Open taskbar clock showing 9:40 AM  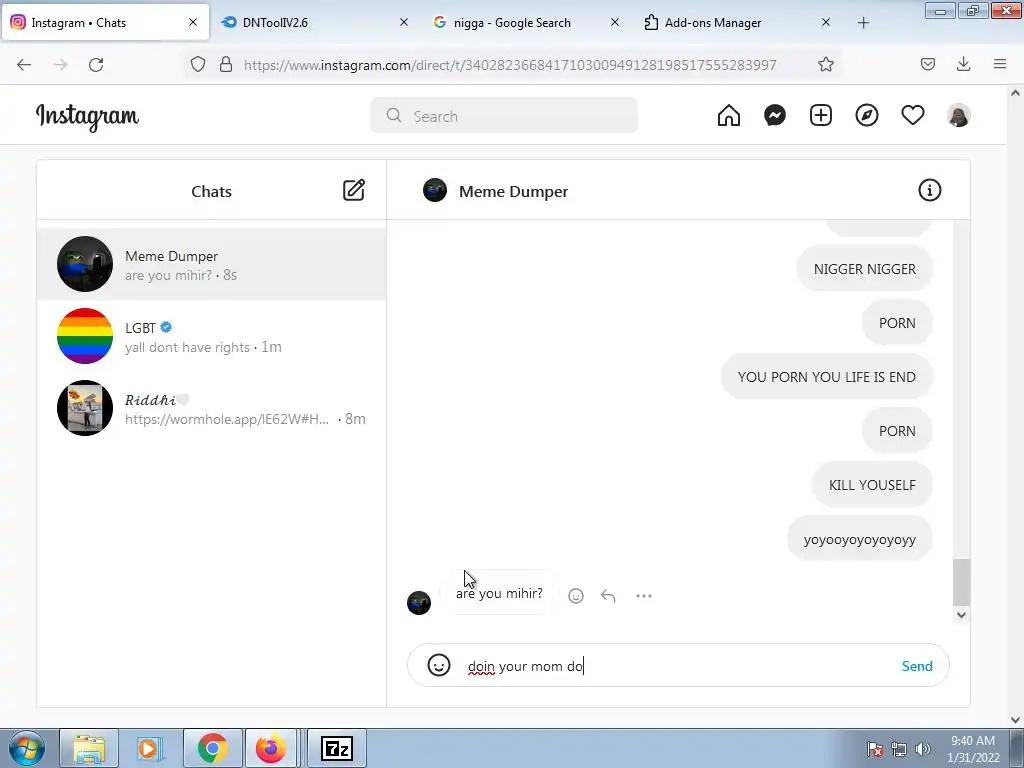[x=973, y=749]
